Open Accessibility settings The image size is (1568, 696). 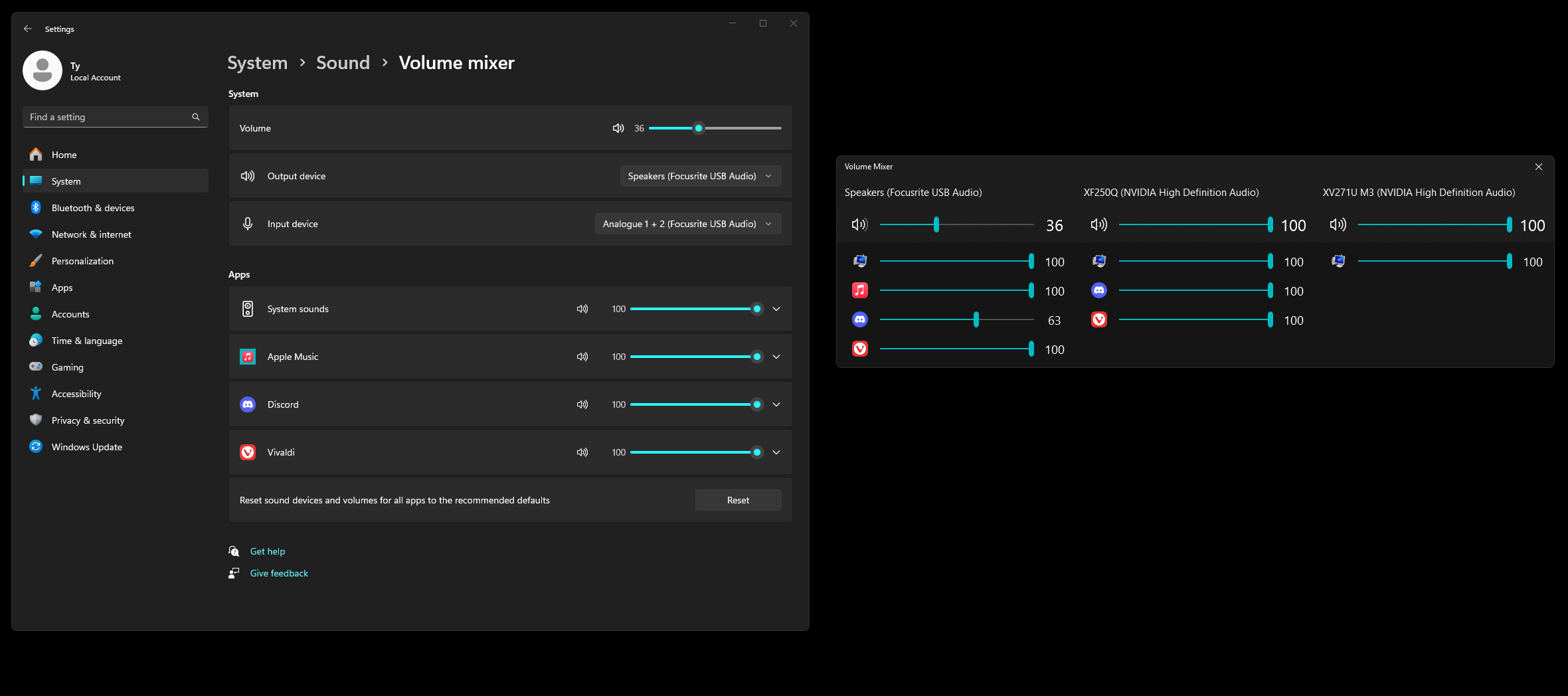[x=116, y=394]
